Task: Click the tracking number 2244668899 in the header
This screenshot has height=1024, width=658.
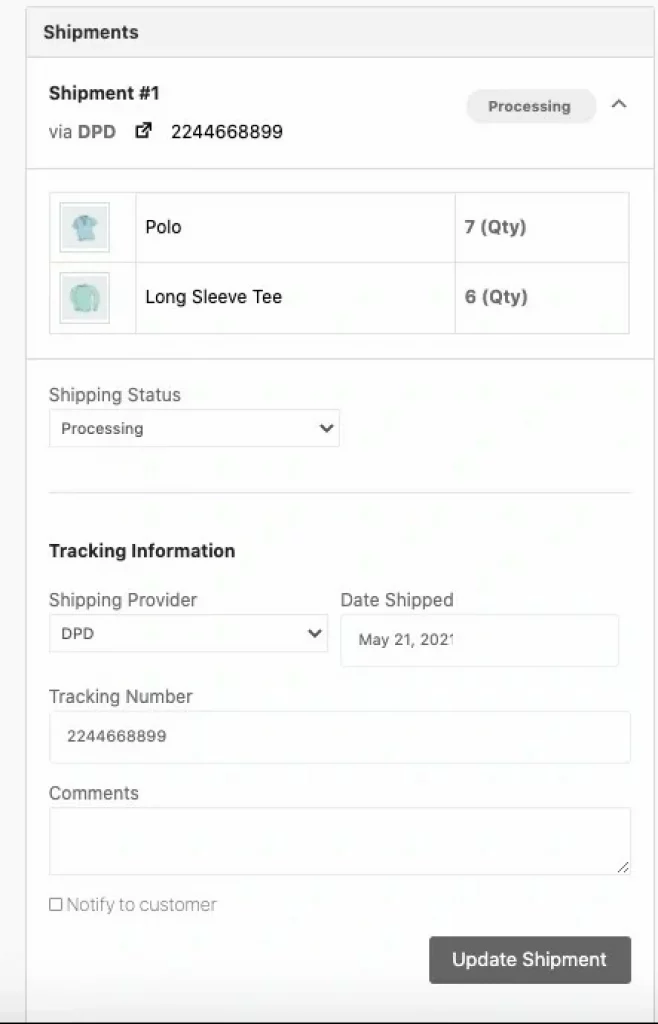Action: (x=227, y=132)
